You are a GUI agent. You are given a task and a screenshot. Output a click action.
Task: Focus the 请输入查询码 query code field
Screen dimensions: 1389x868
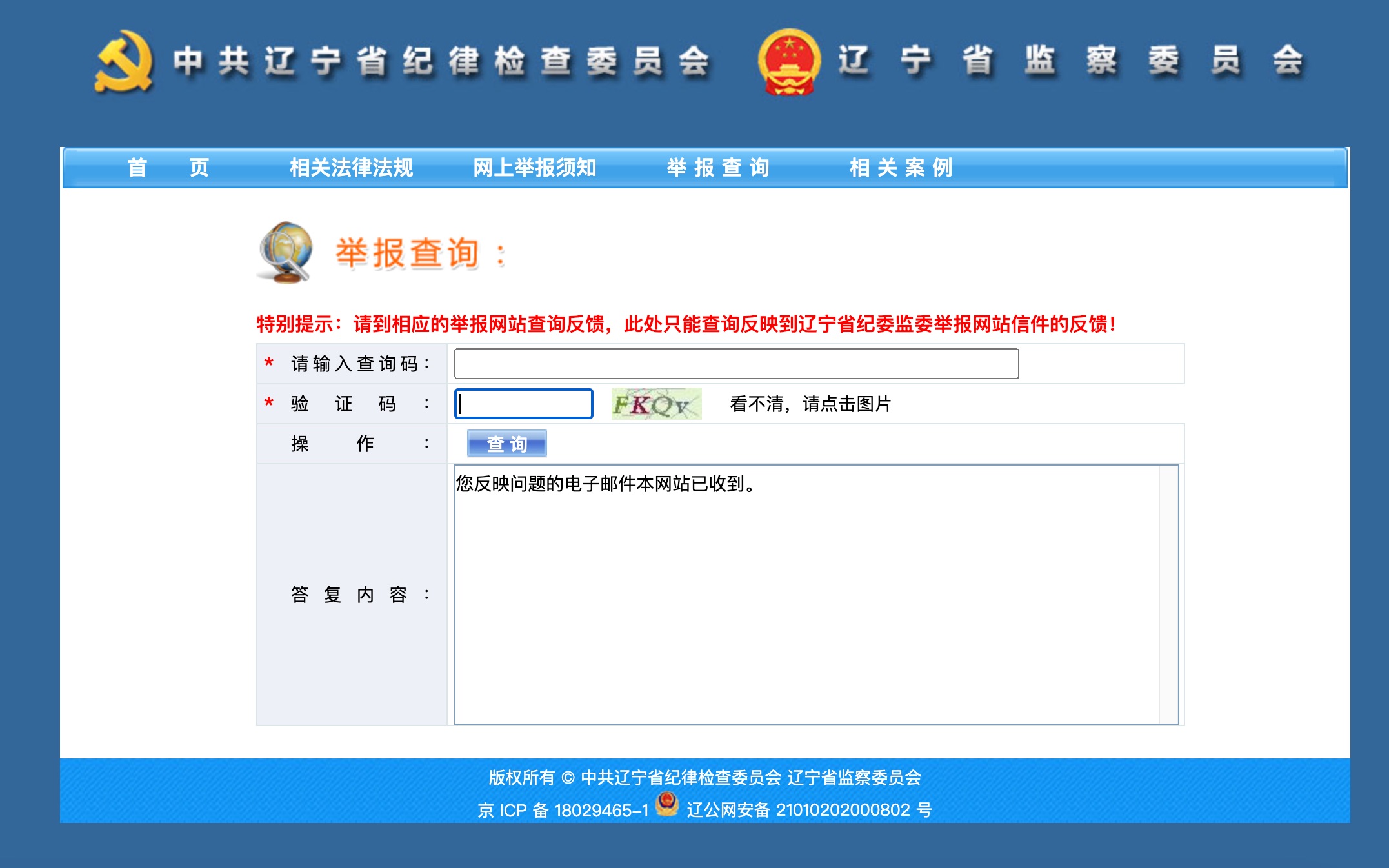pyautogui.click(x=736, y=364)
